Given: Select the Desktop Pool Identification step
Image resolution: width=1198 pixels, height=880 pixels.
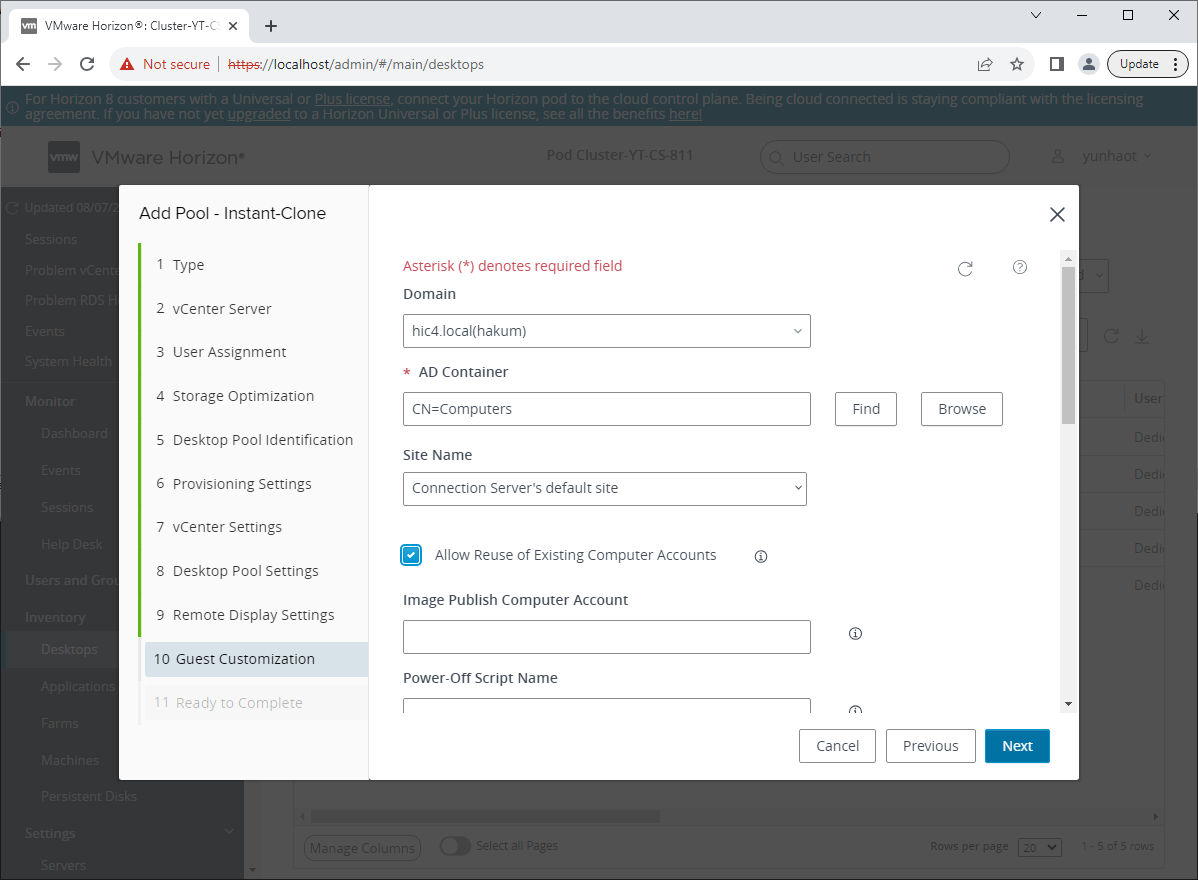Looking at the screenshot, I should (262, 440).
